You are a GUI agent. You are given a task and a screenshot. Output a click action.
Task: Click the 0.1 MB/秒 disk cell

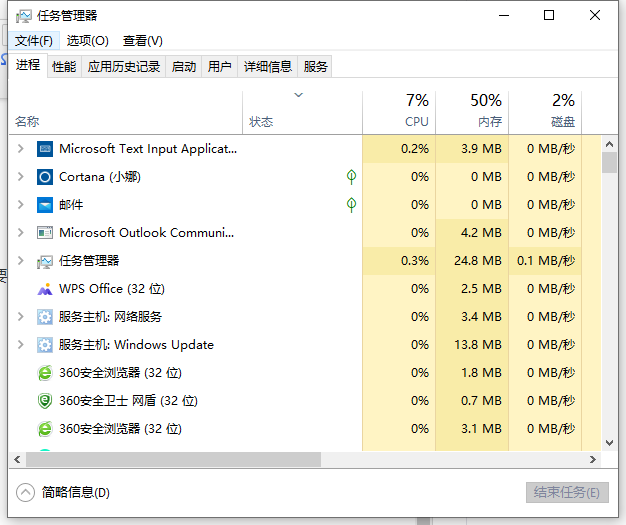(546, 261)
